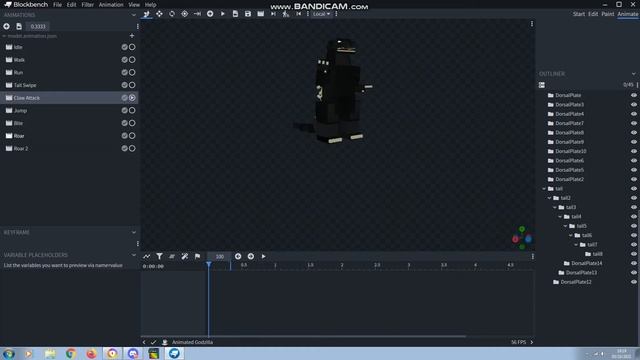
Task: Click the film clip icon in the top toolbar
Action: click(x=260, y=14)
